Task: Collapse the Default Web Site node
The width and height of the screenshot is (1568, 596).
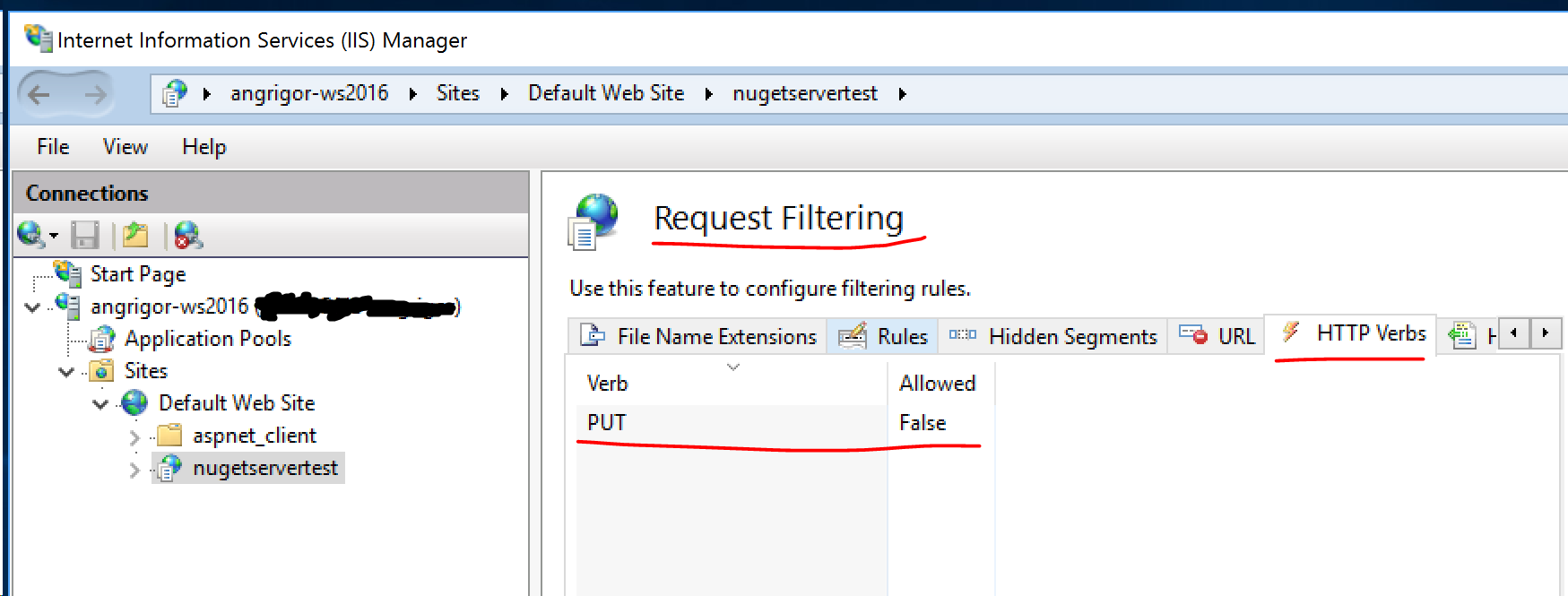Action: click(100, 403)
